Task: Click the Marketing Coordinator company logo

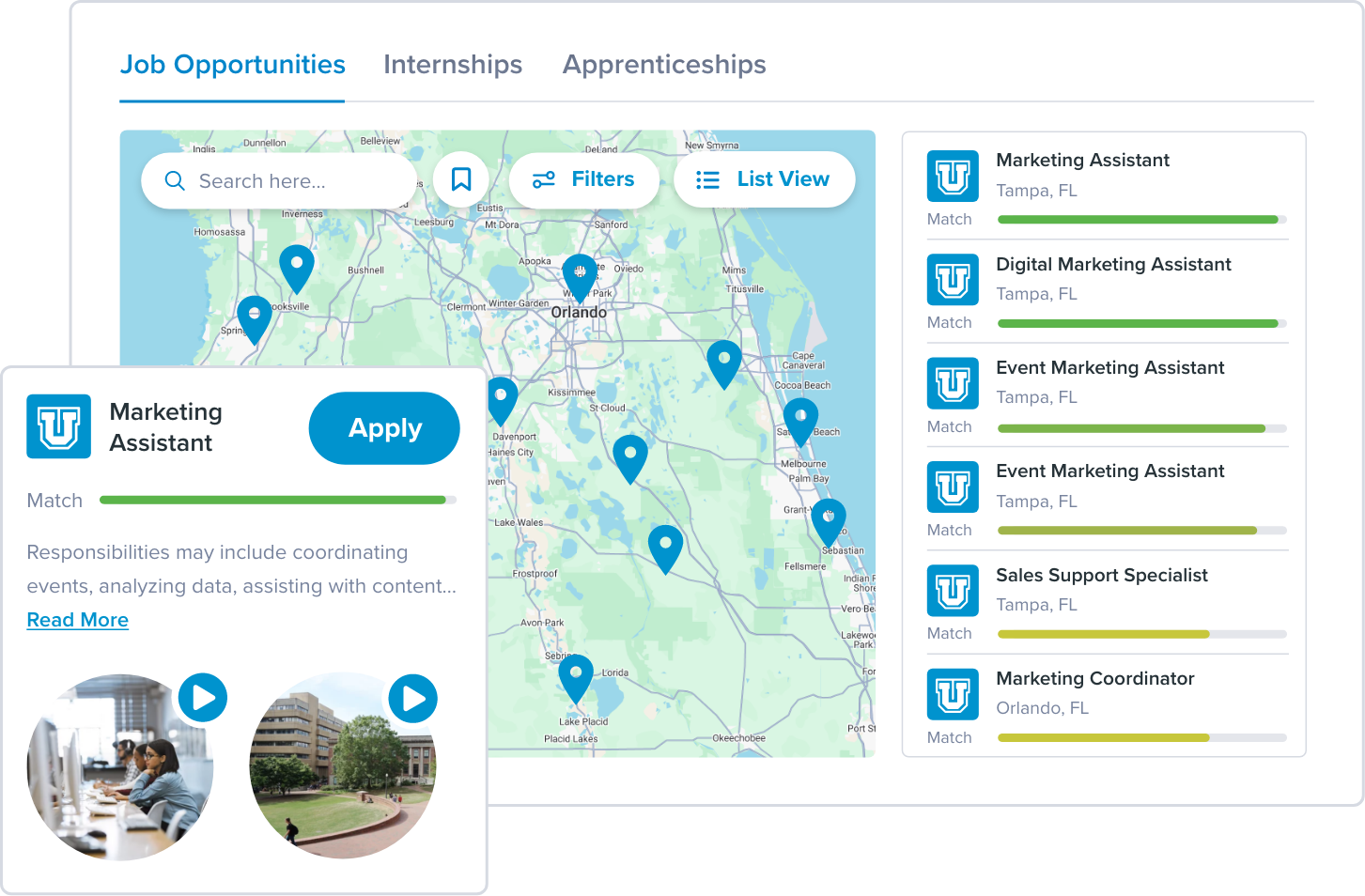Action: [x=953, y=694]
